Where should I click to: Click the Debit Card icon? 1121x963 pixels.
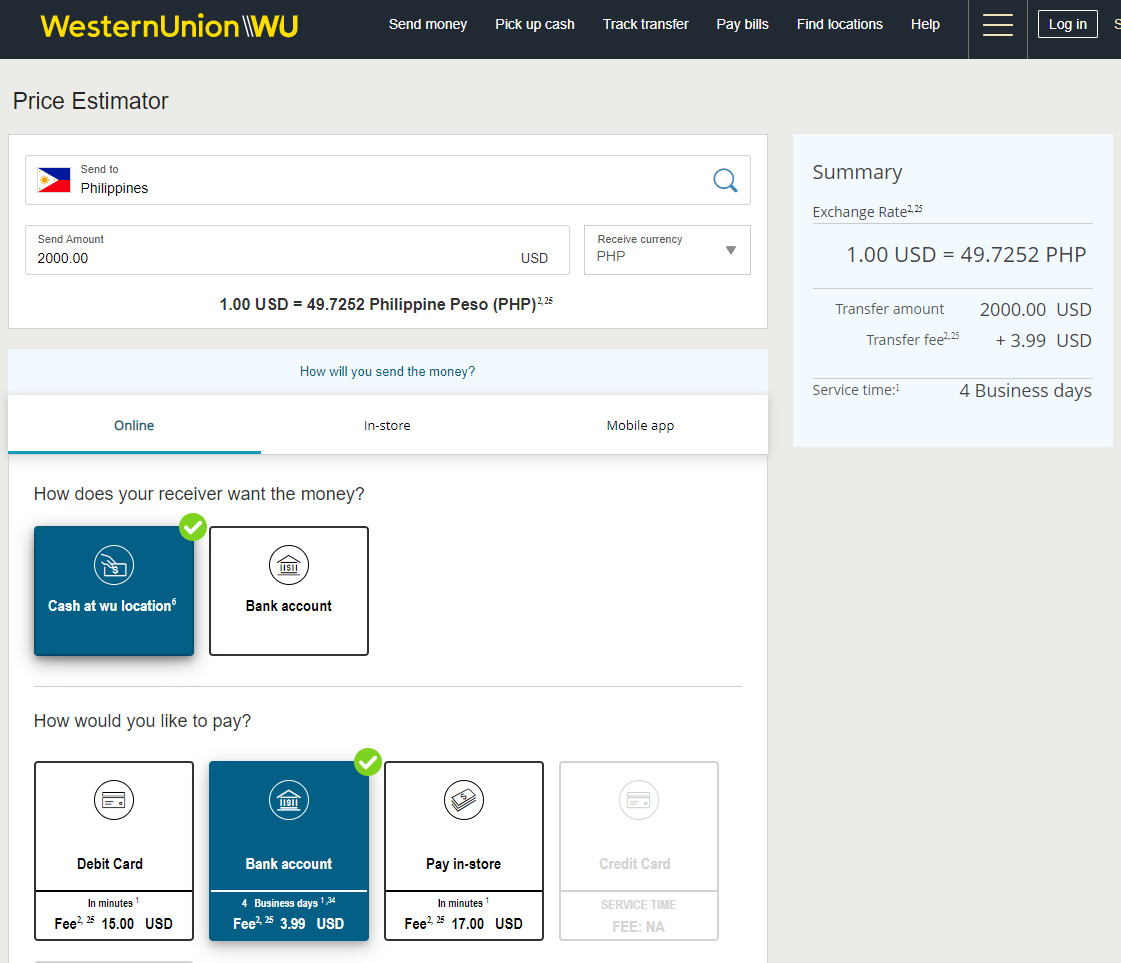tap(114, 800)
